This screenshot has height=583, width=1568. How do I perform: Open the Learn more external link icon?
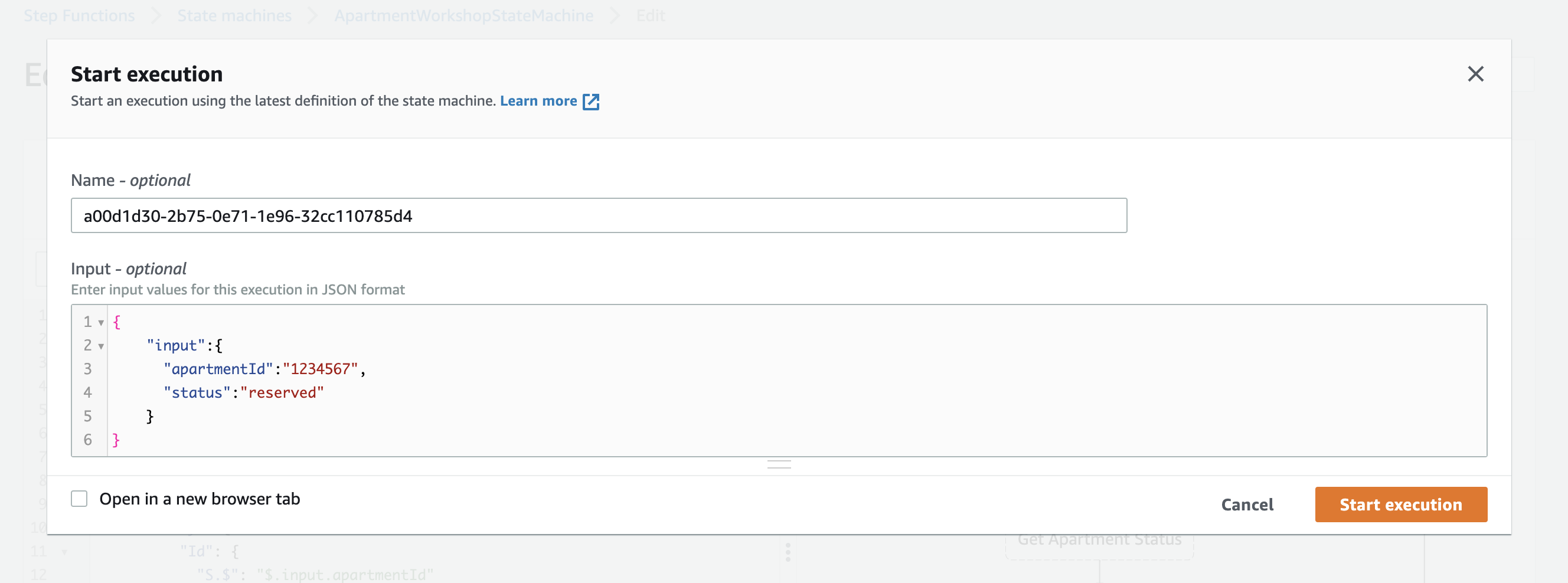point(590,101)
